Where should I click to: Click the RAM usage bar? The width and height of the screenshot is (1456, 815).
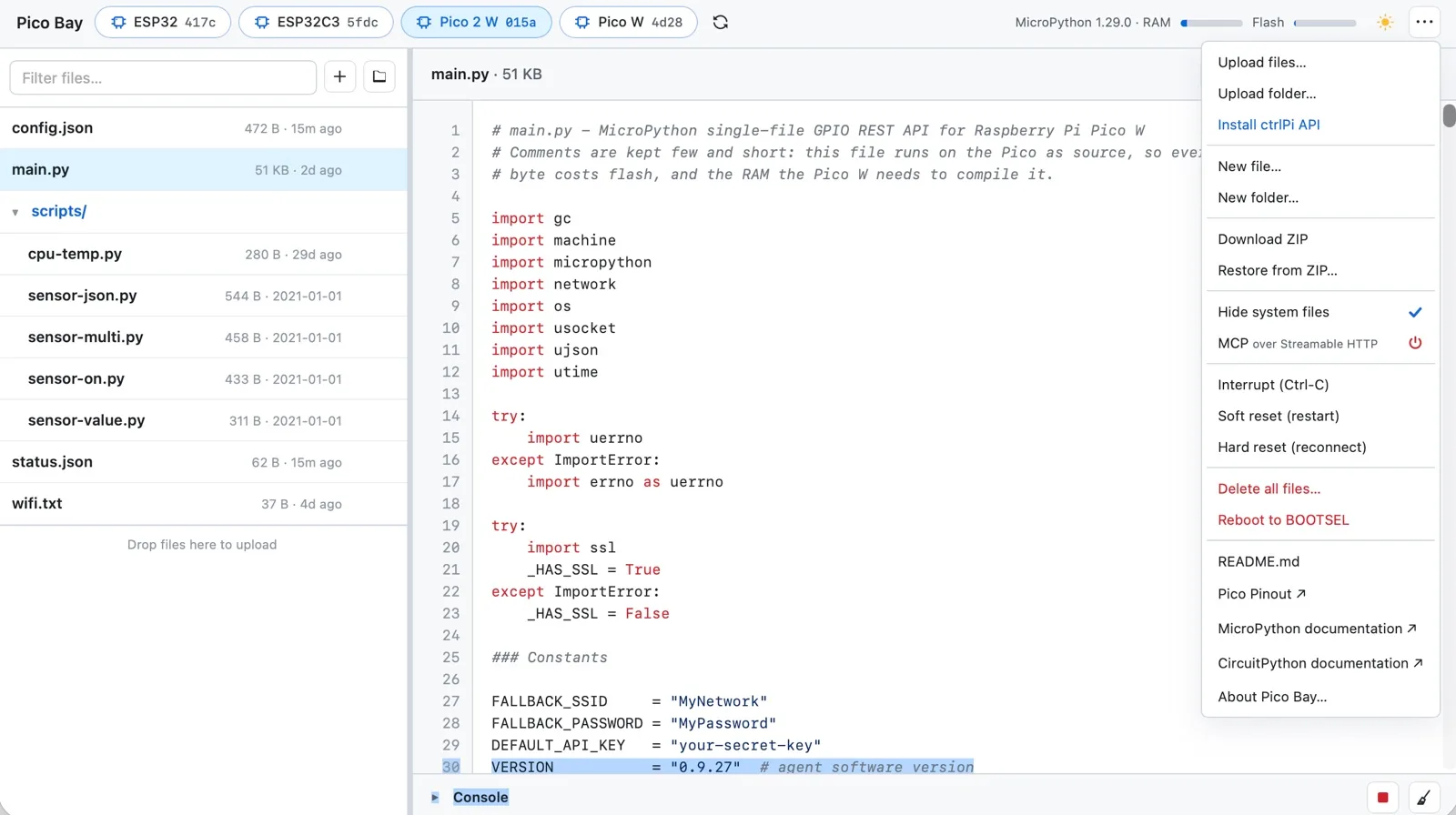1211,23
